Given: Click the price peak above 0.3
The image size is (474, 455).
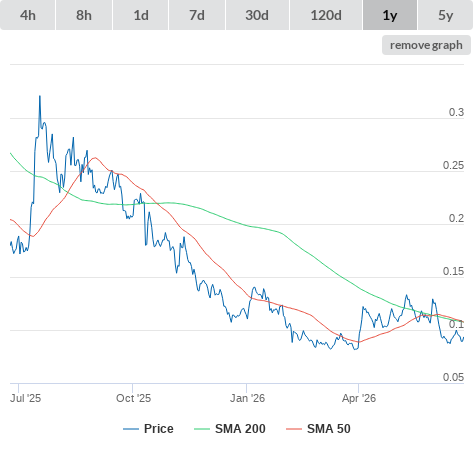Looking at the screenshot, I should [x=40, y=97].
